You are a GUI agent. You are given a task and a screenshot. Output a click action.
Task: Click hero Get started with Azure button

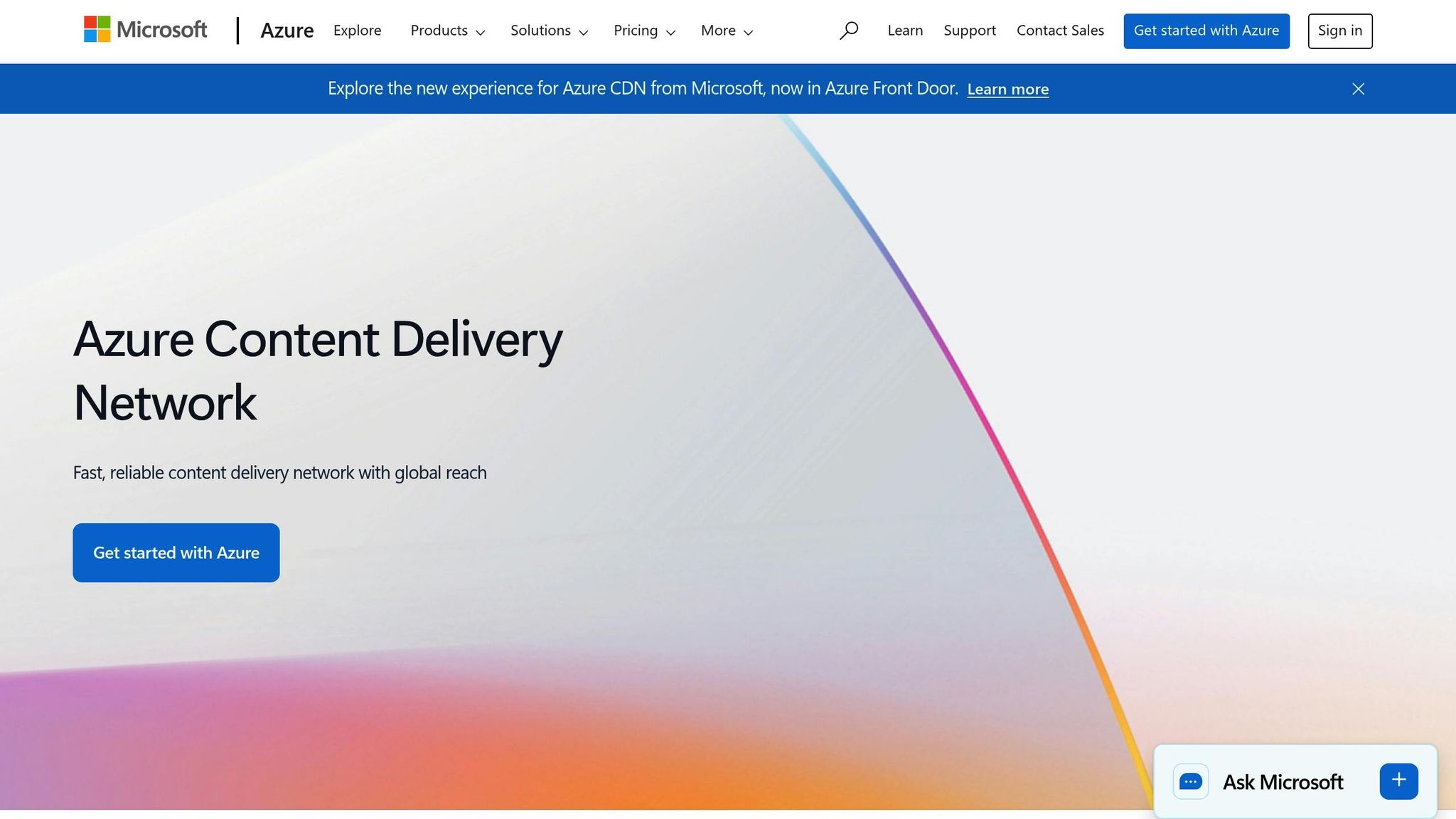tap(176, 552)
